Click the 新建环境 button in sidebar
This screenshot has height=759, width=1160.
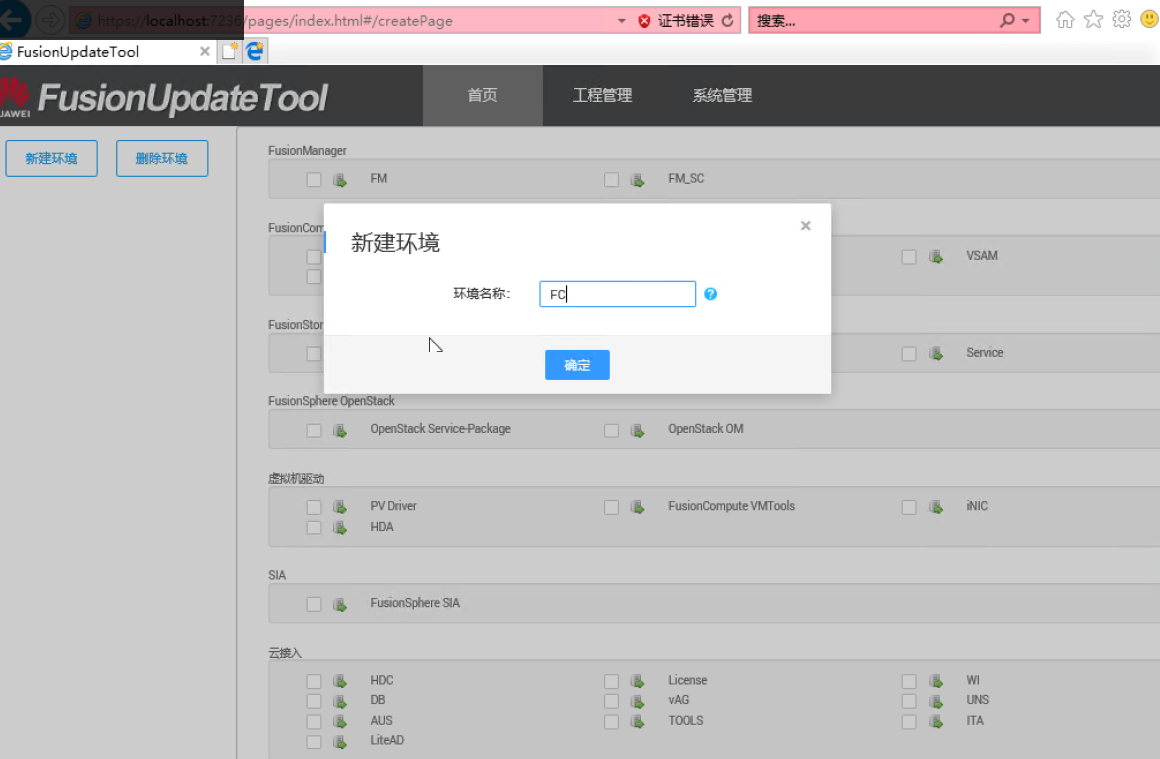pyautogui.click(x=52, y=158)
